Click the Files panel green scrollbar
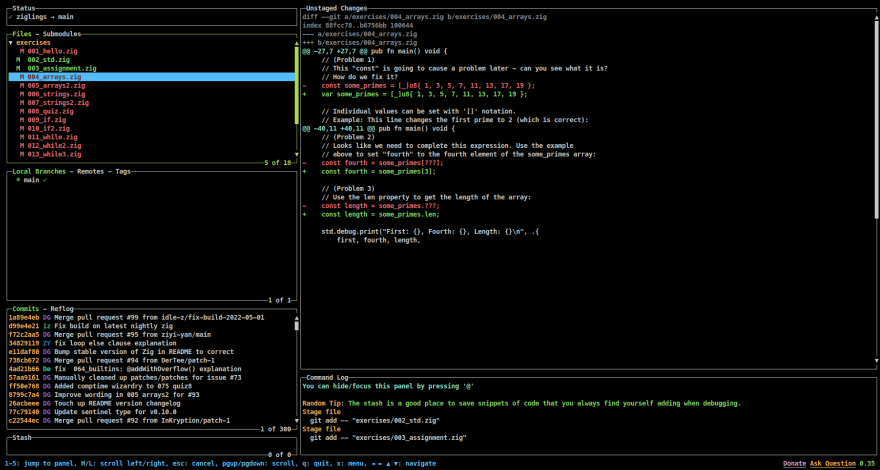The width and height of the screenshot is (880, 470). click(x=296, y=85)
